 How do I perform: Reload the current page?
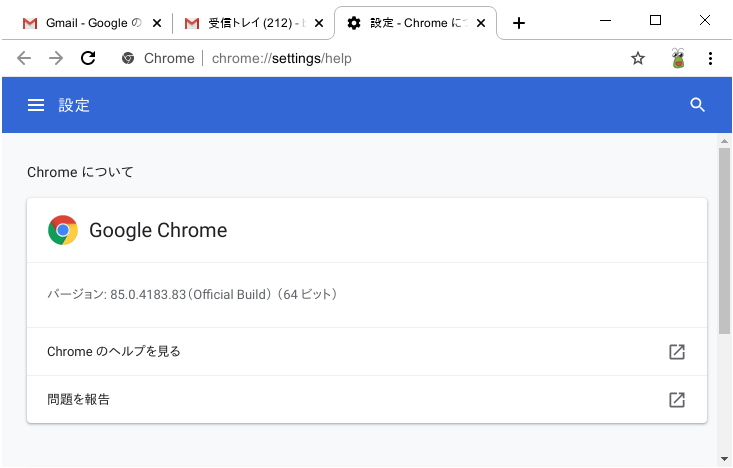point(88,58)
